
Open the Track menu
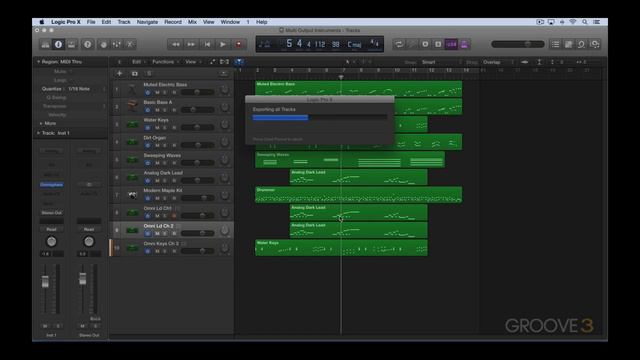click(x=124, y=22)
